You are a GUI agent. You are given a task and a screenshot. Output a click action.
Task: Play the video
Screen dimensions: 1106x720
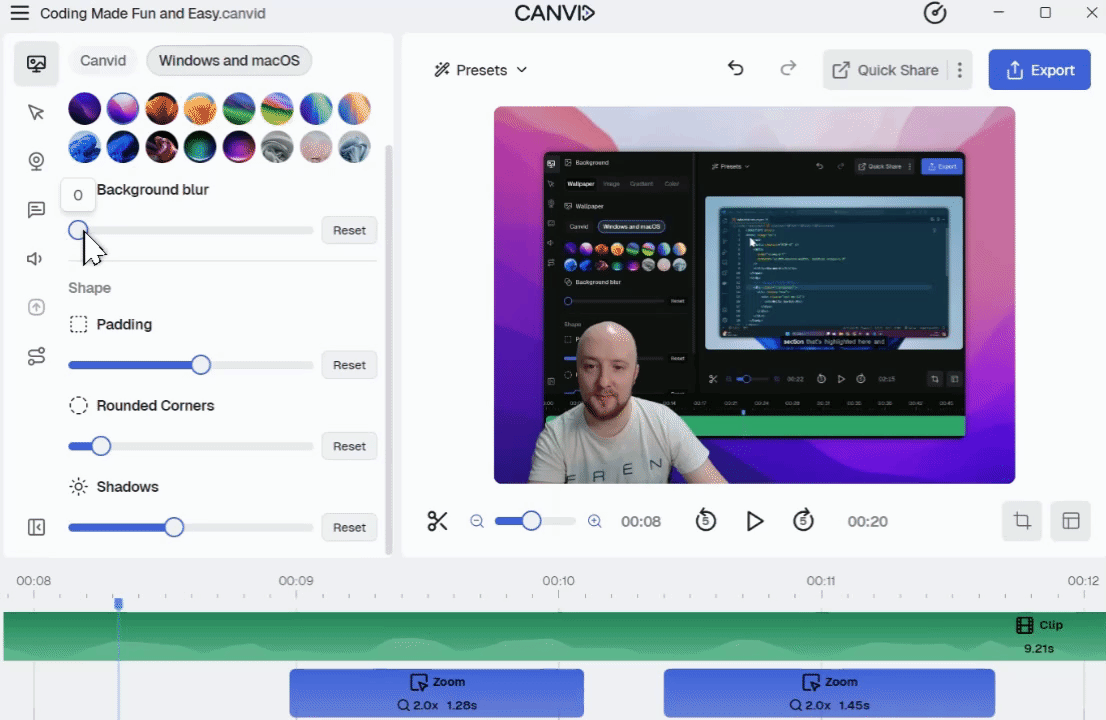(755, 521)
